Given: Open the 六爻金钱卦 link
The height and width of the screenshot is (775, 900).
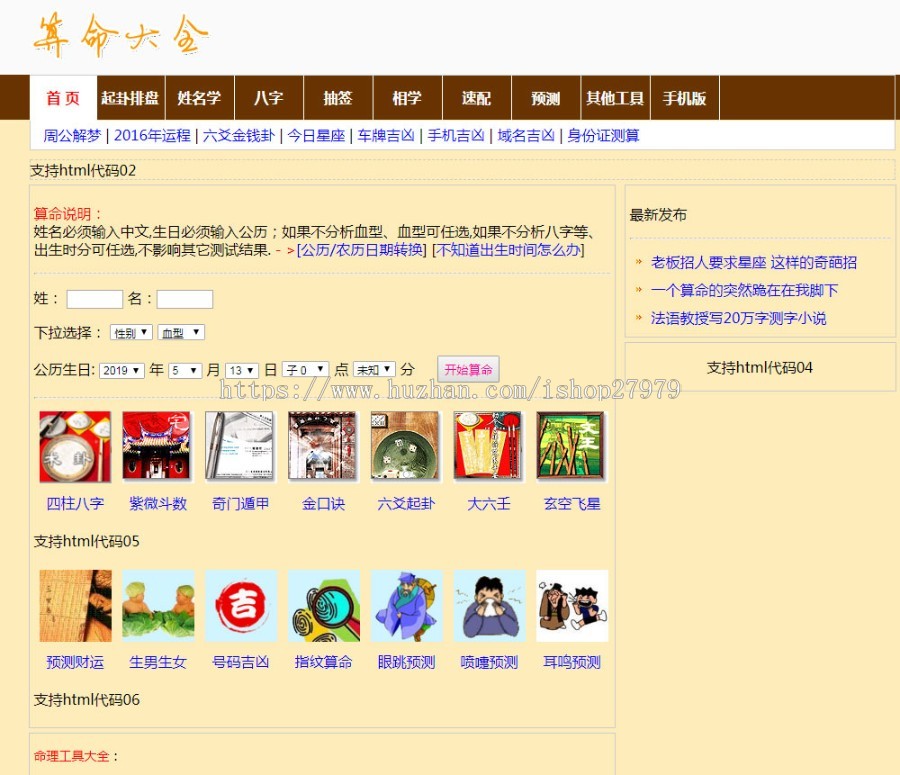Looking at the screenshot, I should (x=239, y=135).
